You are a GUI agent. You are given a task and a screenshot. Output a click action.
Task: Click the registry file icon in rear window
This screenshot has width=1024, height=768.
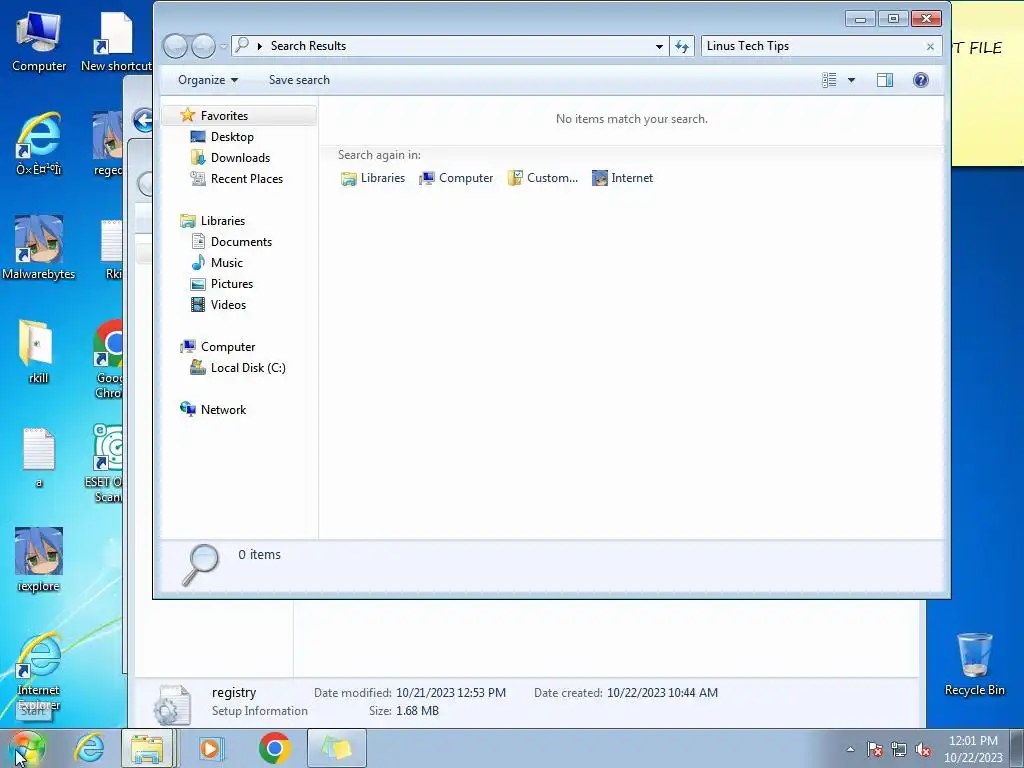click(173, 704)
